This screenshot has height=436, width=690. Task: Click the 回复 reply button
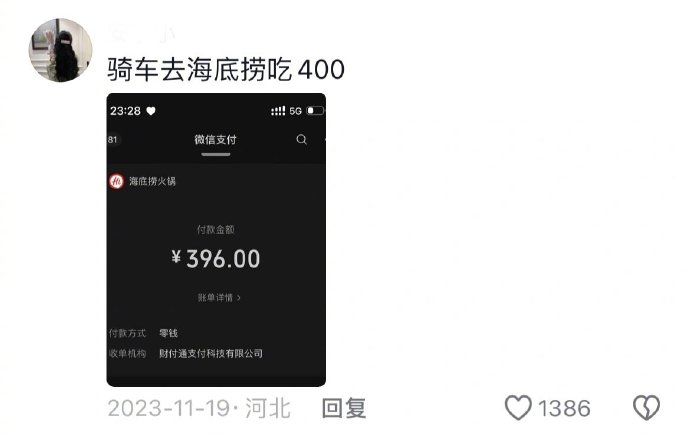[x=344, y=408]
